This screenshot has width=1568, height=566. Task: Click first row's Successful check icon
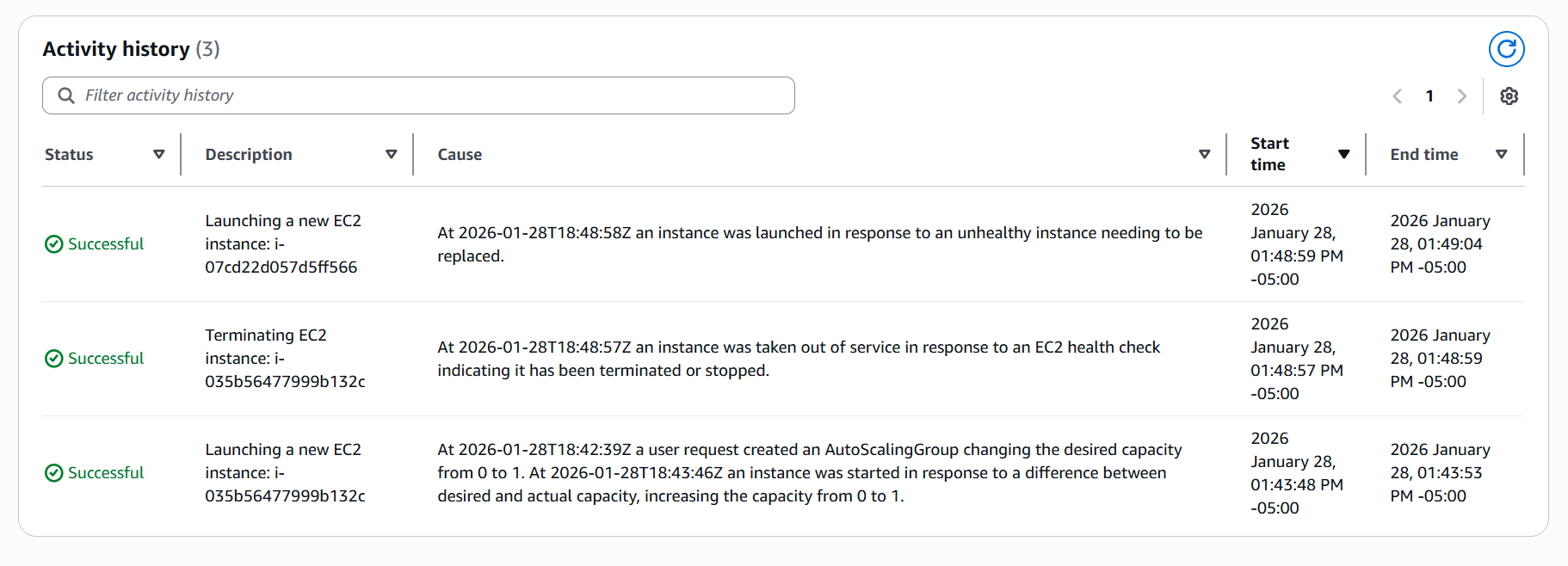coord(53,244)
